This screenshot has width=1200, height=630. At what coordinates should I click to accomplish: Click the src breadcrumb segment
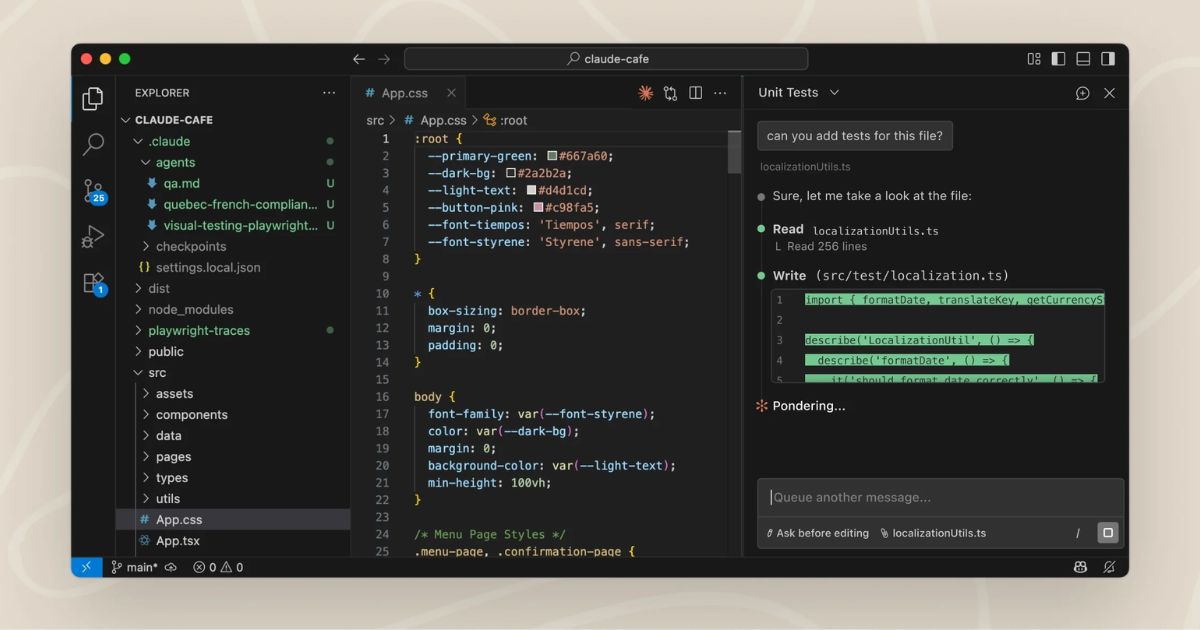(x=375, y=120)
